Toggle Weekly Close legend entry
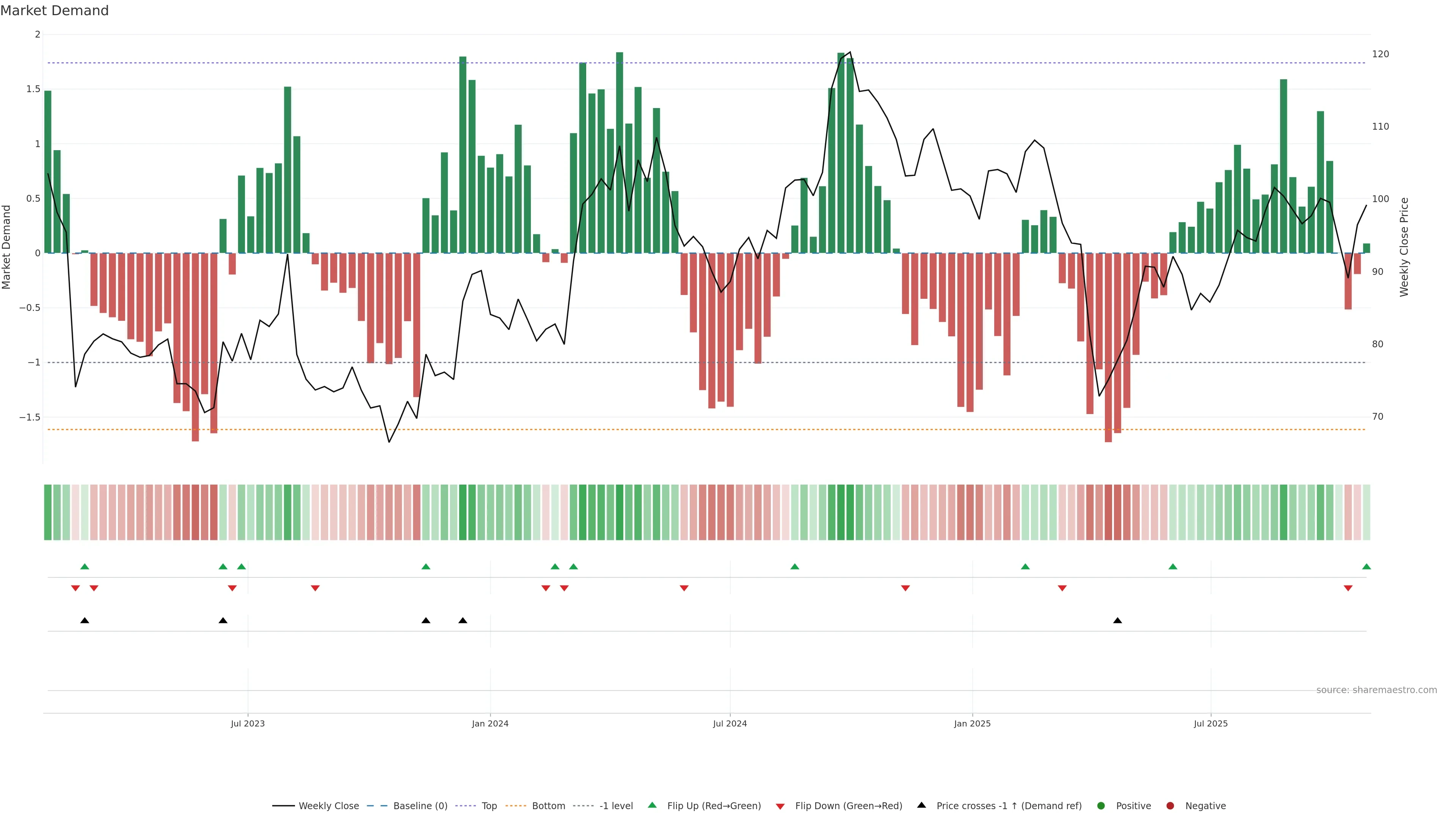The height and width of the screenshot is (819, 1456). pos(328,806)
